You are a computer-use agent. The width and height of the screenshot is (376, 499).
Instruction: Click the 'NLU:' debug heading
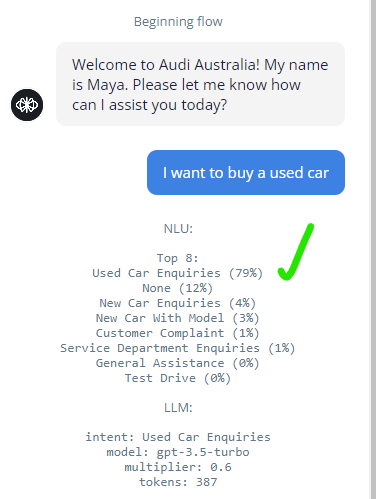tap(178, 229)
